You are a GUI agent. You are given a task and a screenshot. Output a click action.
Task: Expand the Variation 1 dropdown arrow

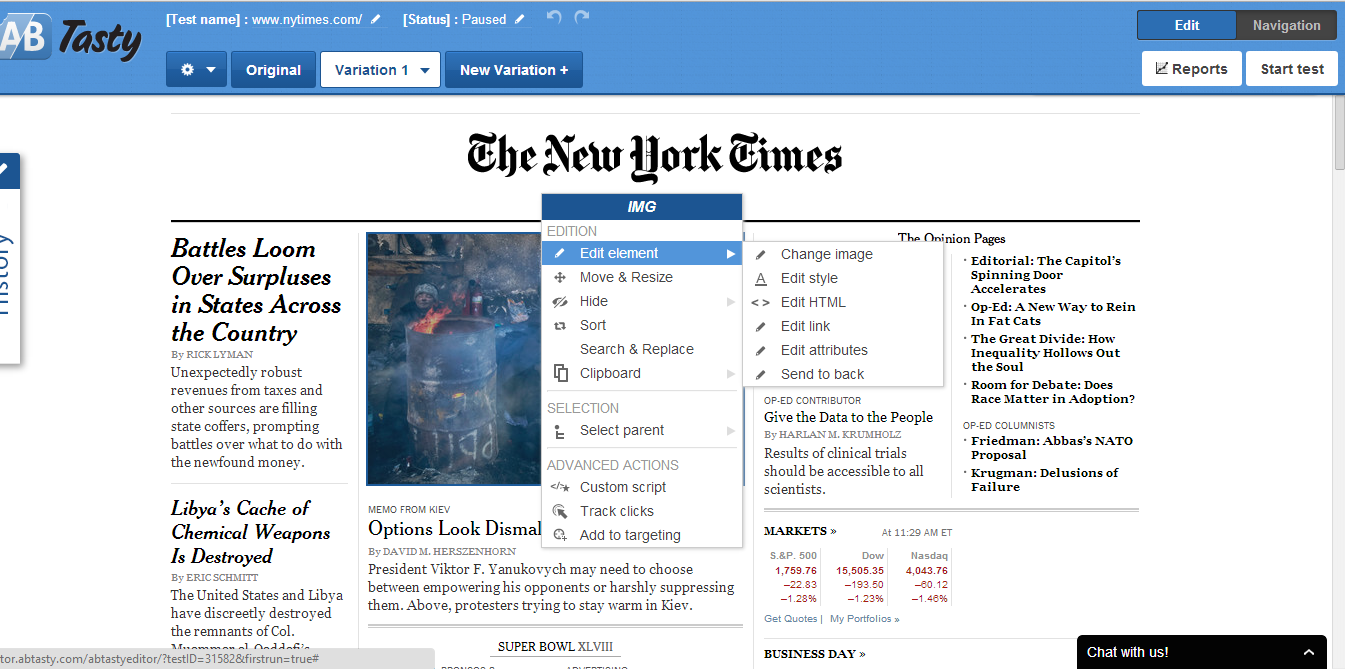(x=425, y=71)
